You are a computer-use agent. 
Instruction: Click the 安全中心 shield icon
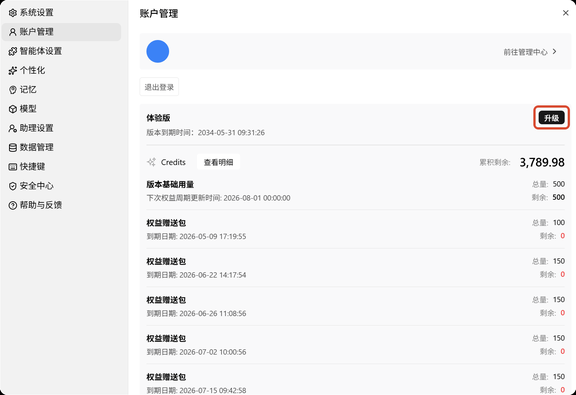12,186
